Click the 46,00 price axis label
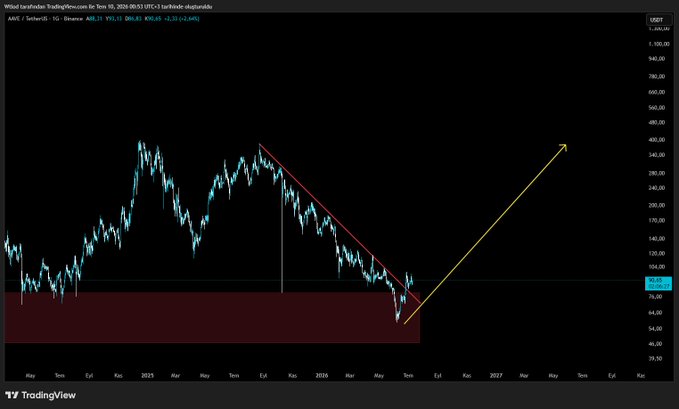This screenshot has width=679, height=409. pyautogui.click(x=656, y=344)
